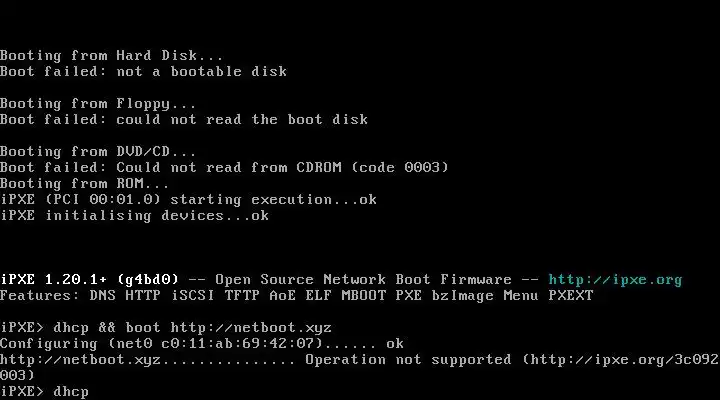Screen dimensions: 720x400
Task: Click 'Booting from Floppy...' line
Action: [x=98, y=104]
